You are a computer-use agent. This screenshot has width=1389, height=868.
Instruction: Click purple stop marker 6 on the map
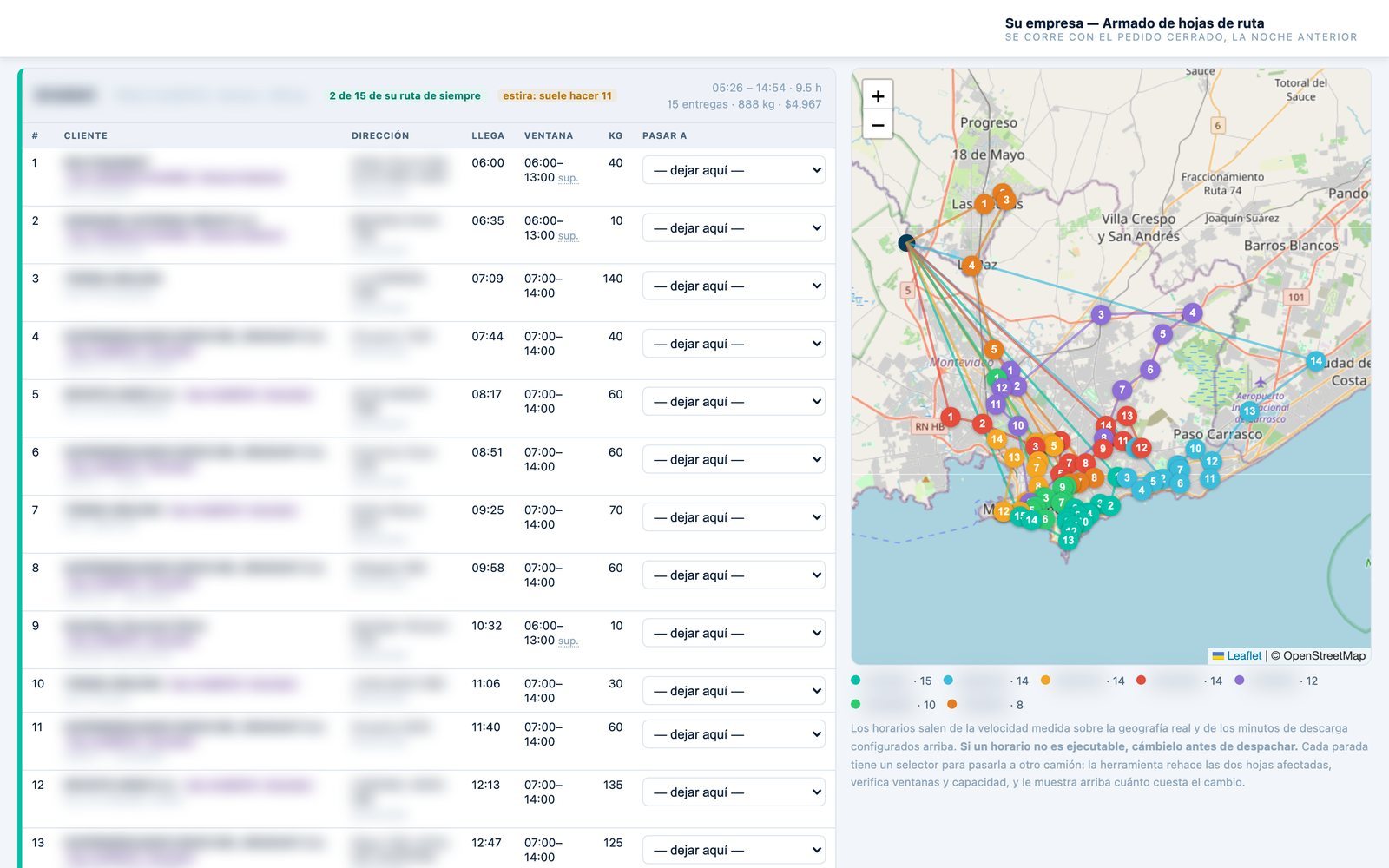pyautogui.click(x=1150, y=370)
